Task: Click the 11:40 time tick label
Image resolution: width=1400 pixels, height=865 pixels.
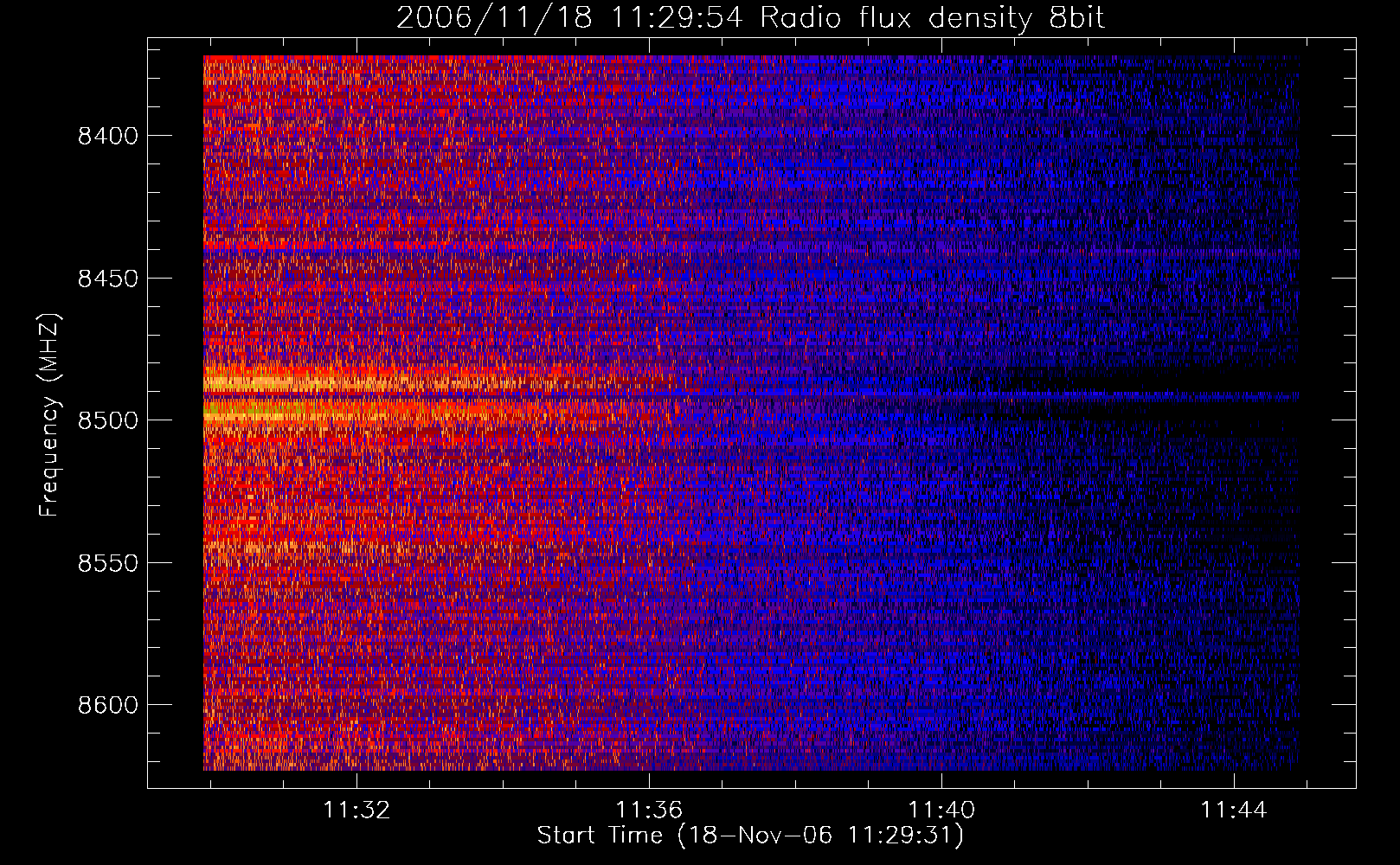Action: coord(941,811)
